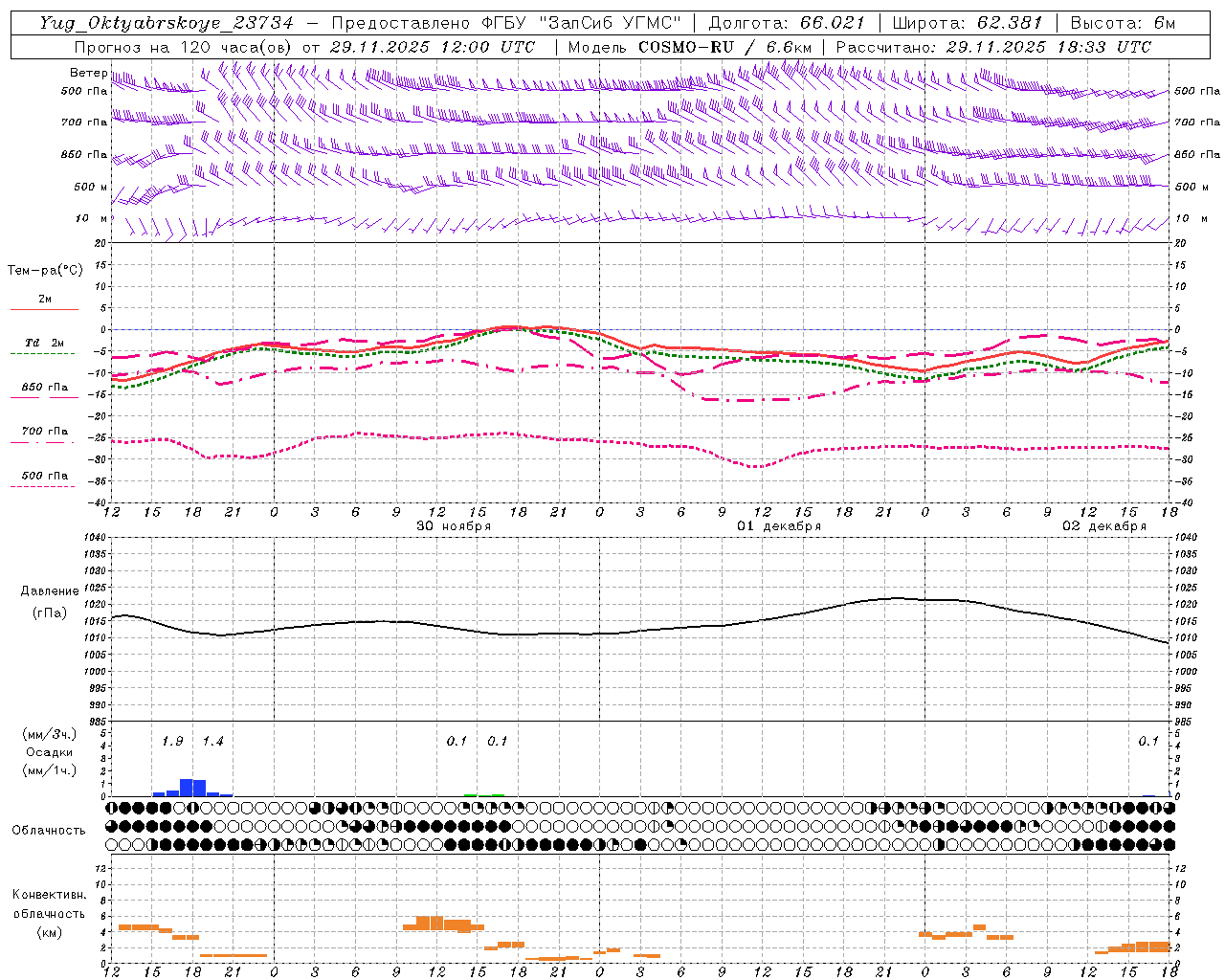Click the 'Тем-ра(°C)' temperature panel label
This screenshot has width=1225, height=980.
click(45, 271)
